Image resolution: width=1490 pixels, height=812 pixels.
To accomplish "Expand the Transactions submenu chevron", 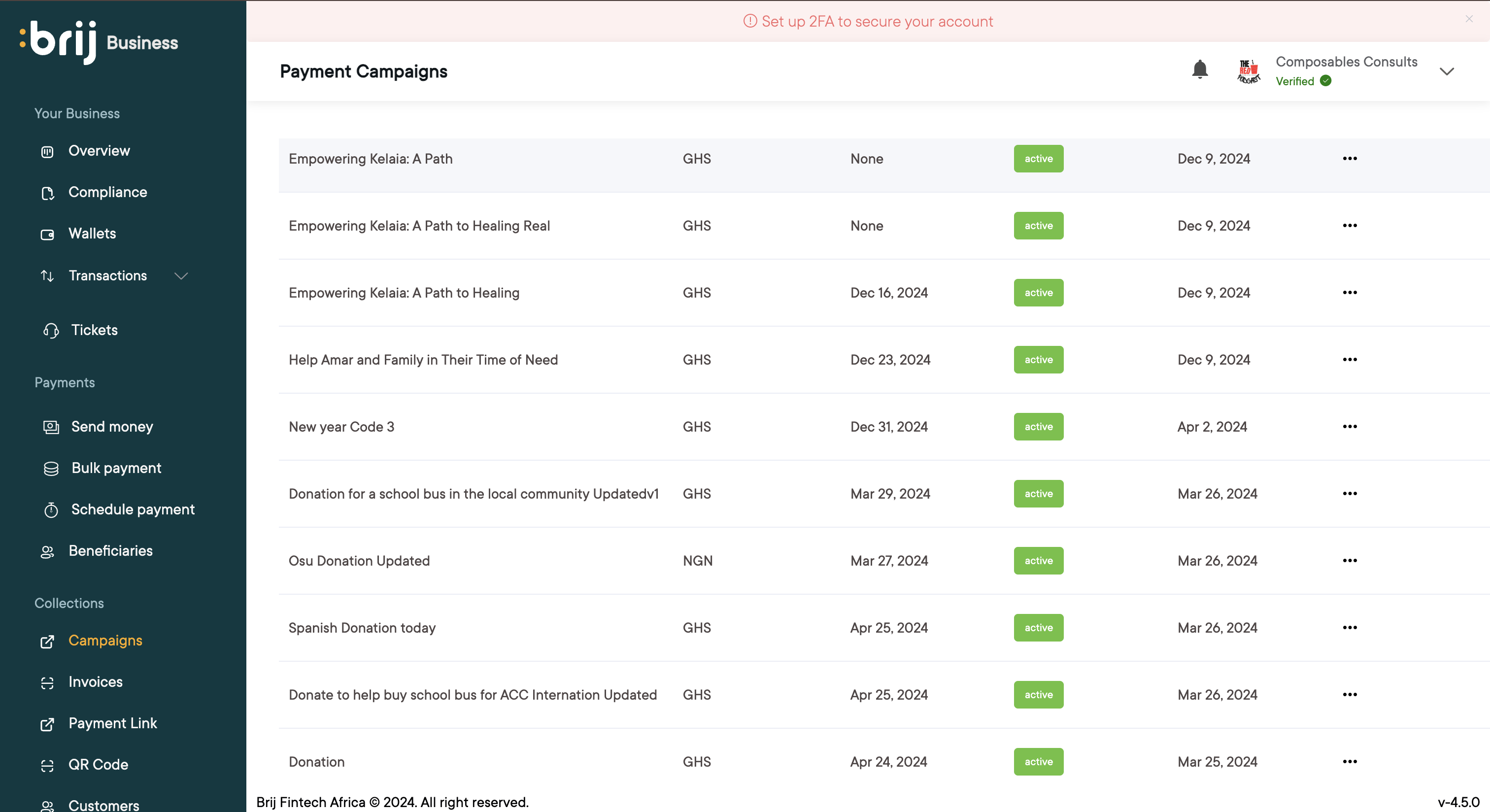I will click(x=181, y=276).
